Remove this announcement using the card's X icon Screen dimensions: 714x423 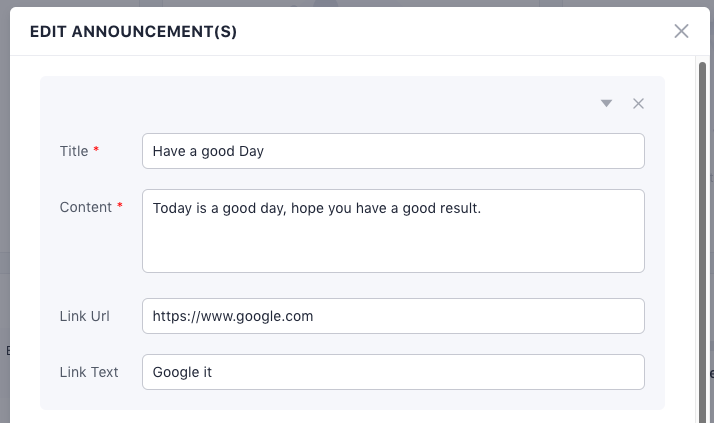point(639,104)
